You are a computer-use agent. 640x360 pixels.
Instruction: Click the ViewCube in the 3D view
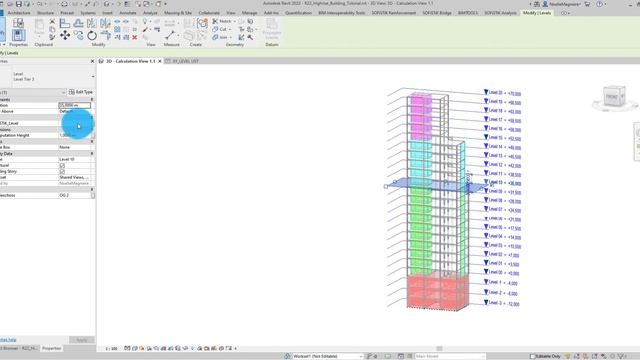(x=614, y=97)
